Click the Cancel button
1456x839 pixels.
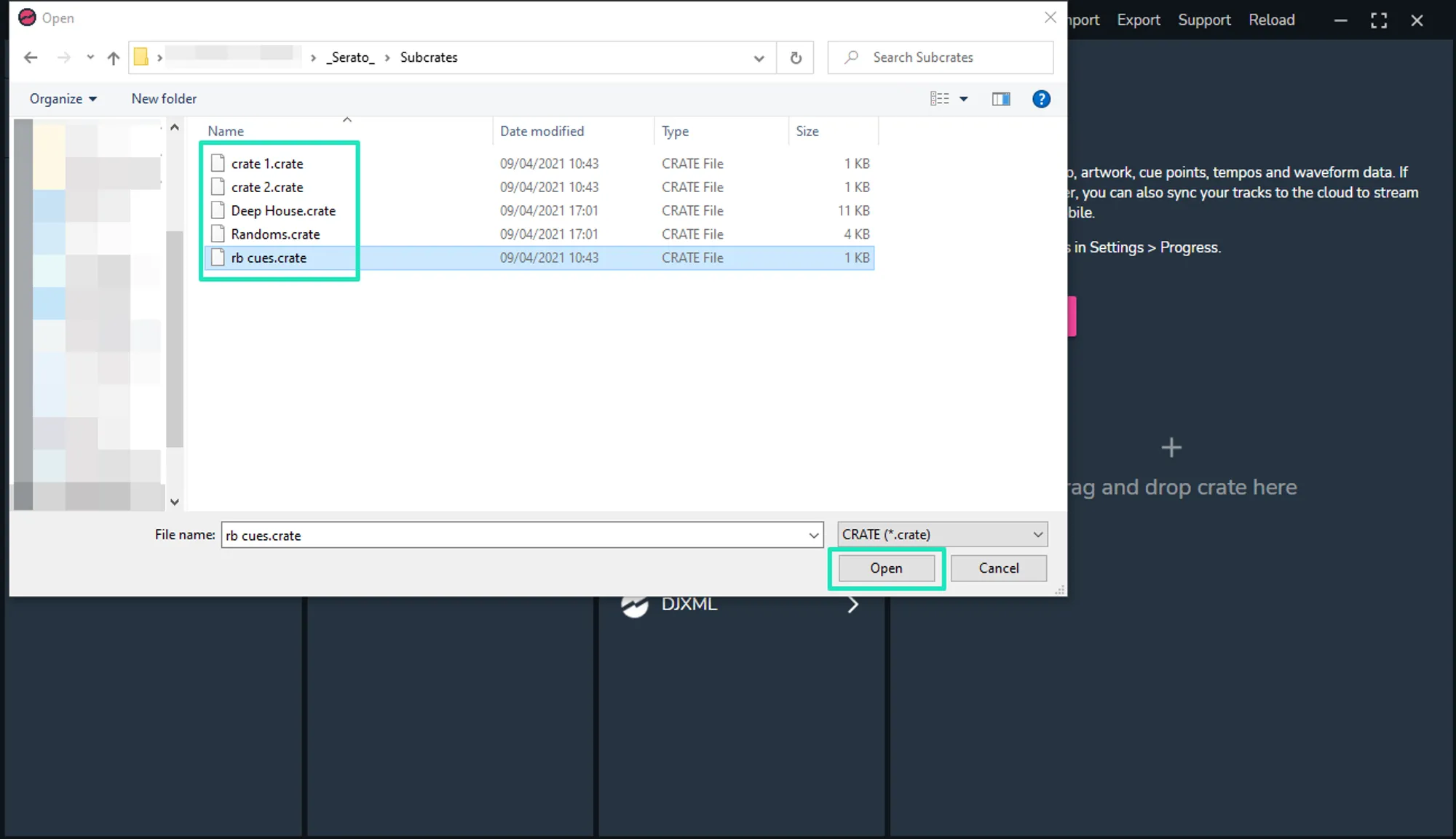click(998, 568)
